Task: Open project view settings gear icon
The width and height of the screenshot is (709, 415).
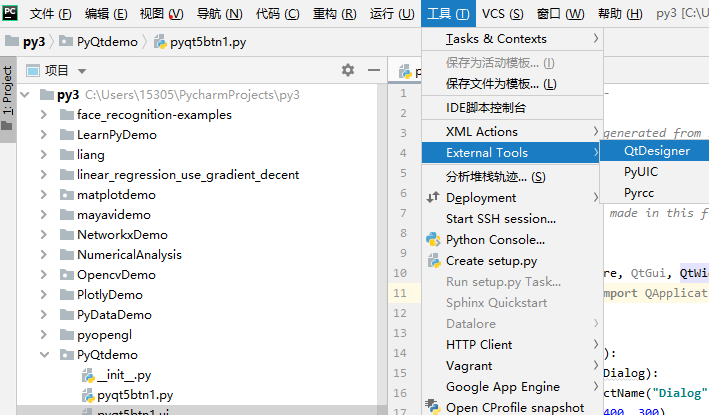Action: 348,70
